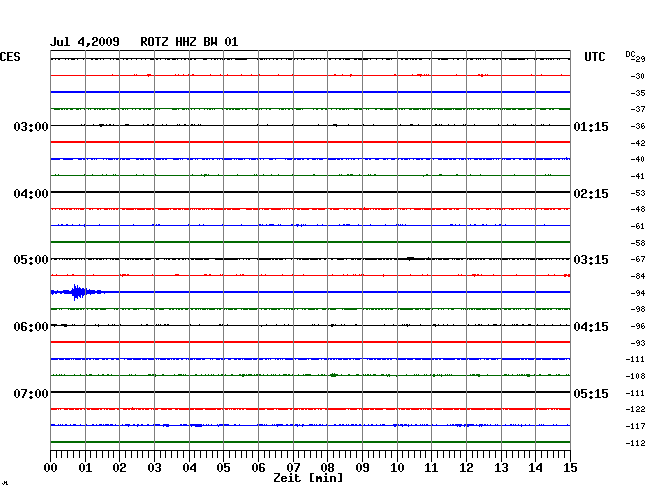
Task: Click the 01:15 UTC time label
Action: (591, 126)
